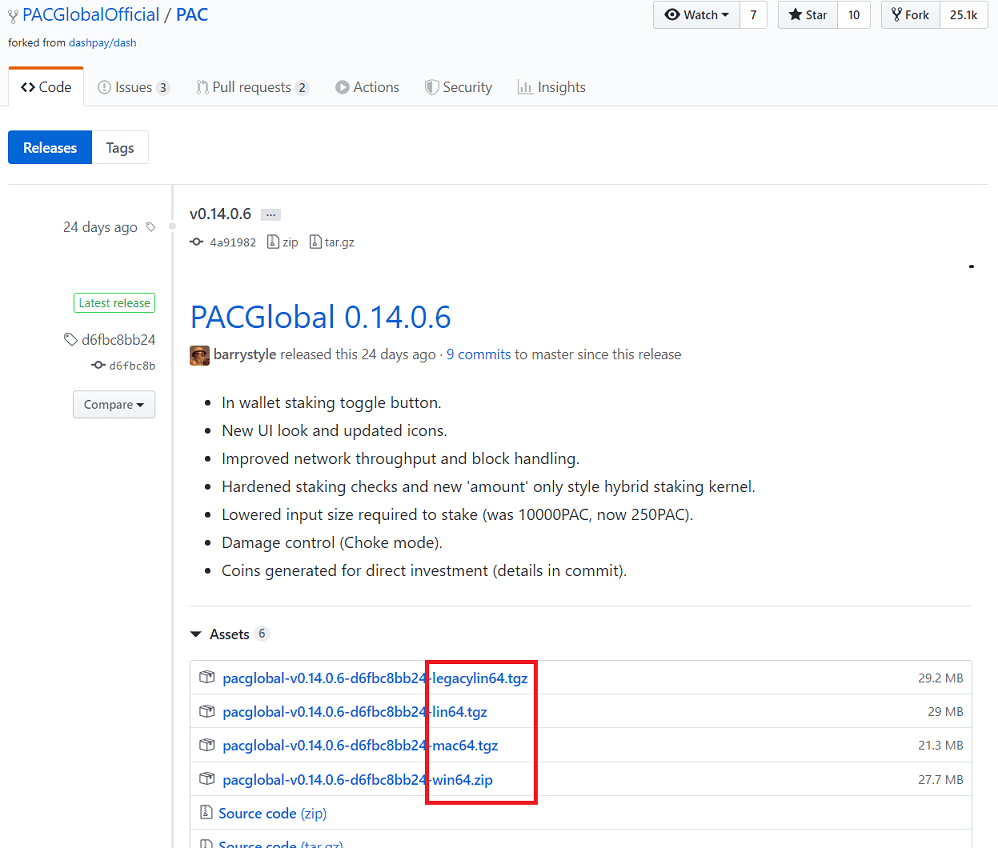Click the tar.gz archive icon under v0.14.0.6
The width and height of the screenshot is (998, 848).
[315, 242]
